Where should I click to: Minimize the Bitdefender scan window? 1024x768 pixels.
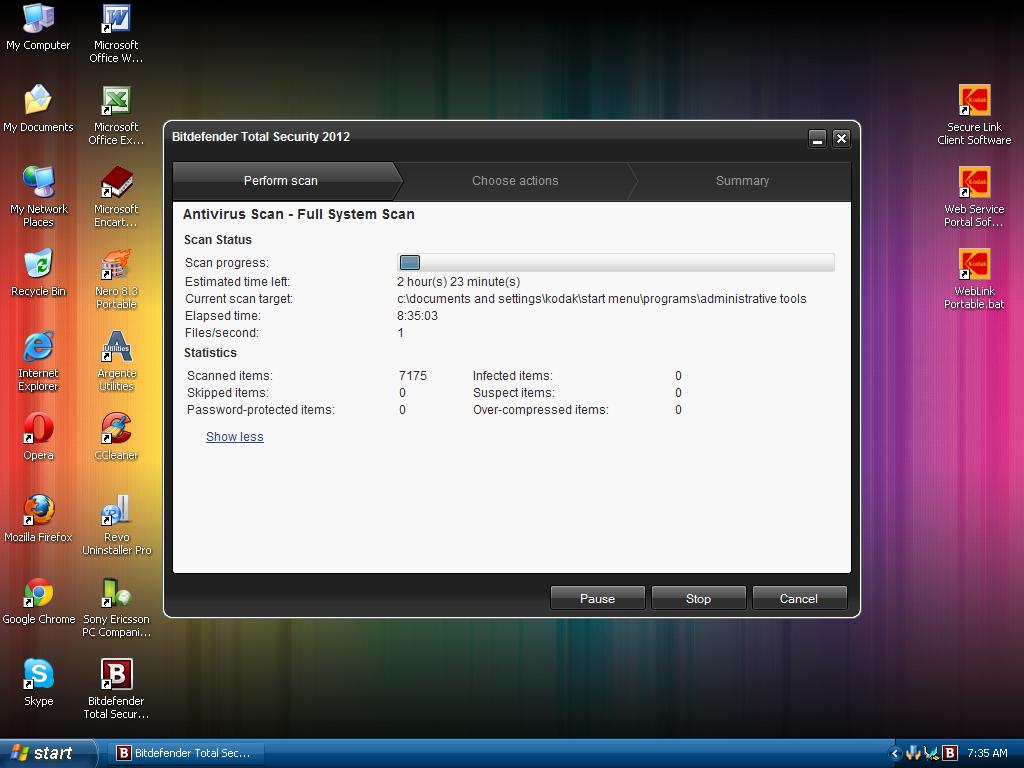click(x=817, y=138)
